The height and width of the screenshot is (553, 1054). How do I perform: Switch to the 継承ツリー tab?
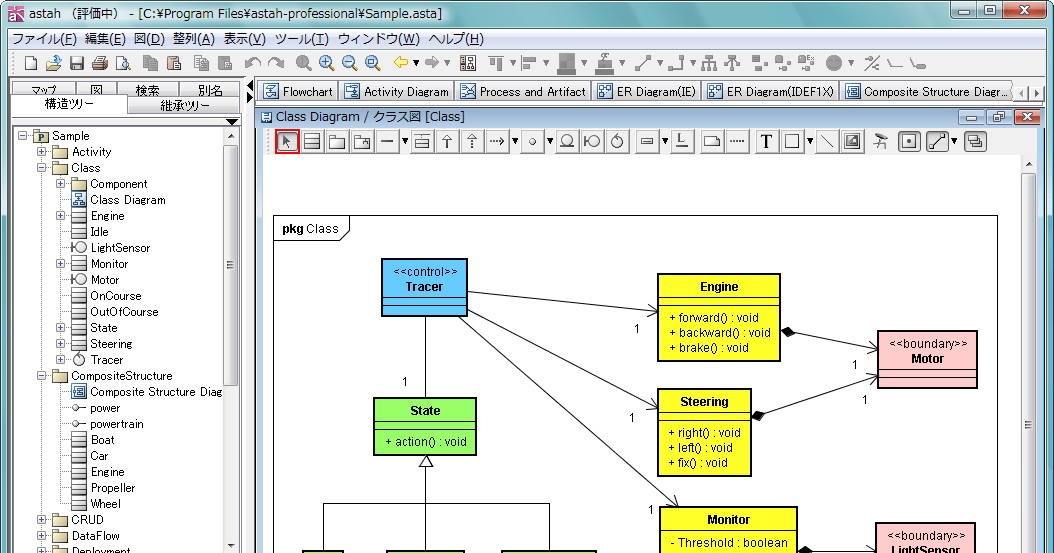184,105
